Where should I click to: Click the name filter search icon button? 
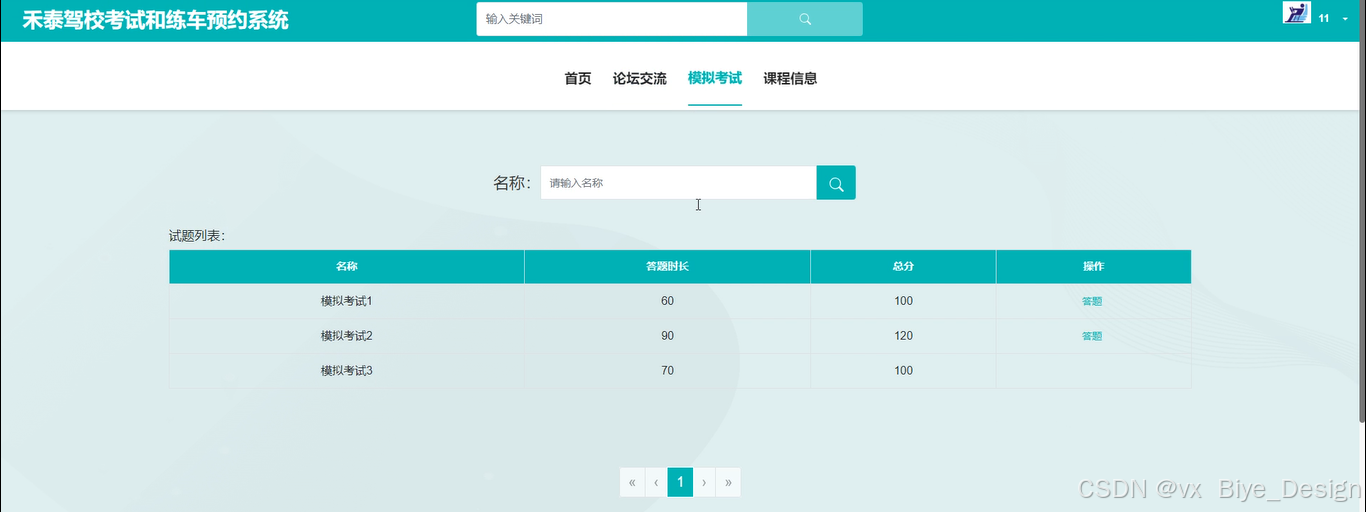(x=836, y=183)
